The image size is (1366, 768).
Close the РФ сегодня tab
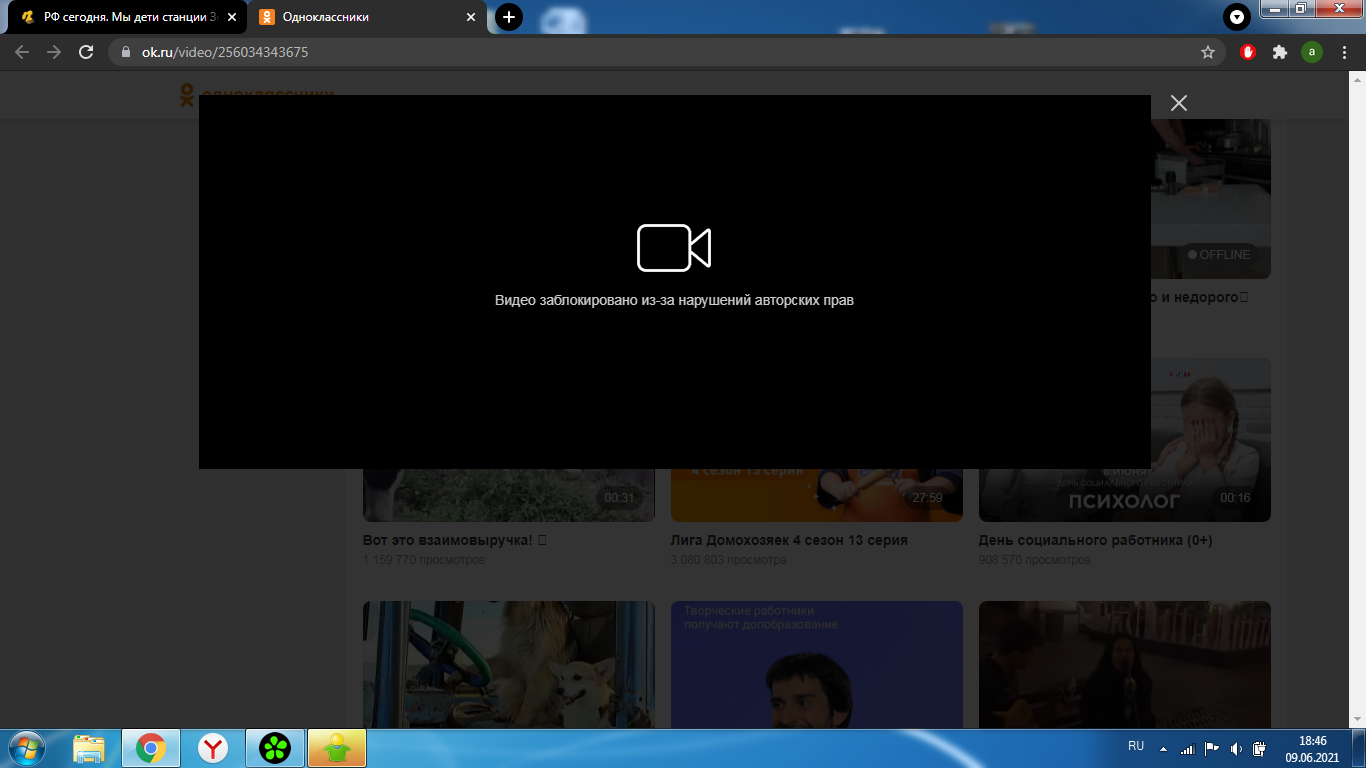pyautogui.click(x=232, y=17)
